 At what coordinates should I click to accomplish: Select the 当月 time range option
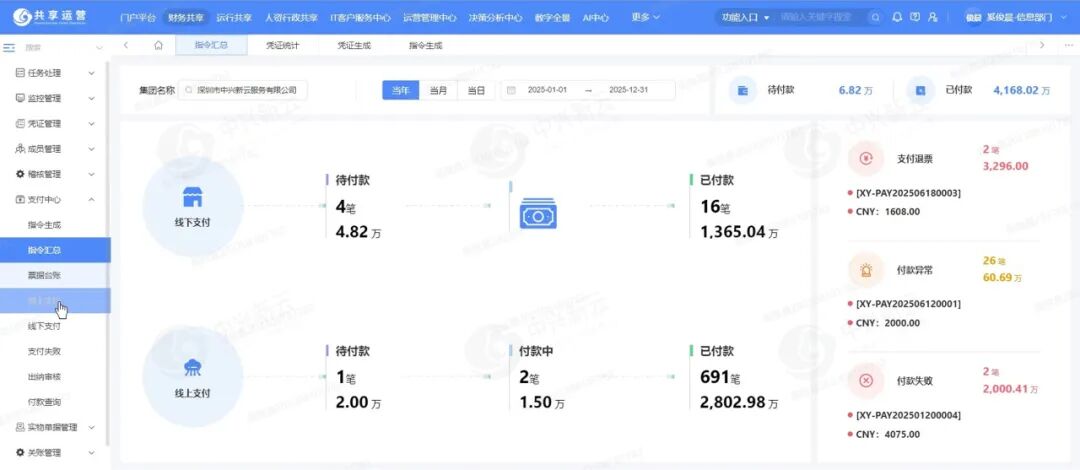438,90
